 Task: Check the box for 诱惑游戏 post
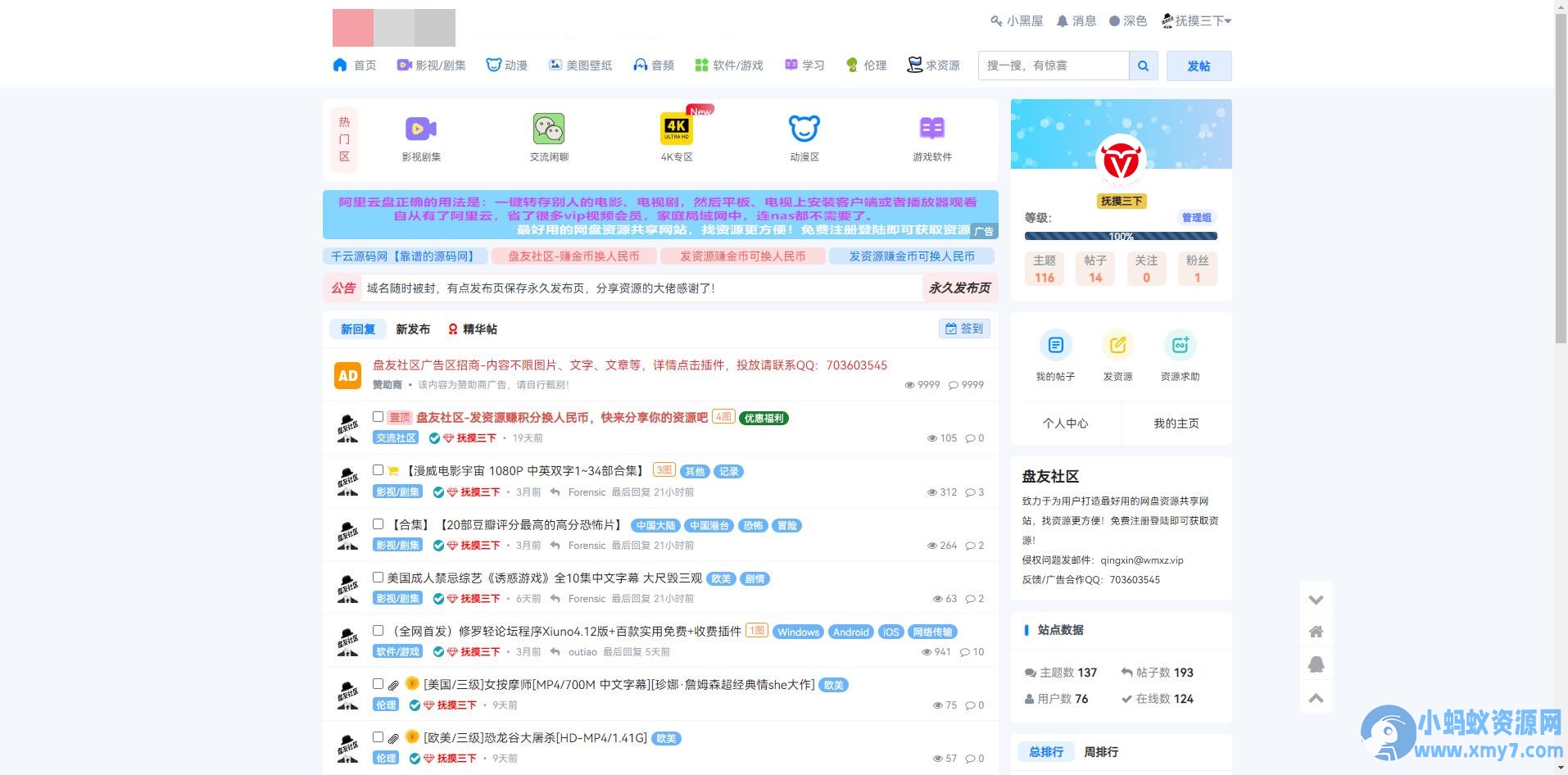click(378, 577)
